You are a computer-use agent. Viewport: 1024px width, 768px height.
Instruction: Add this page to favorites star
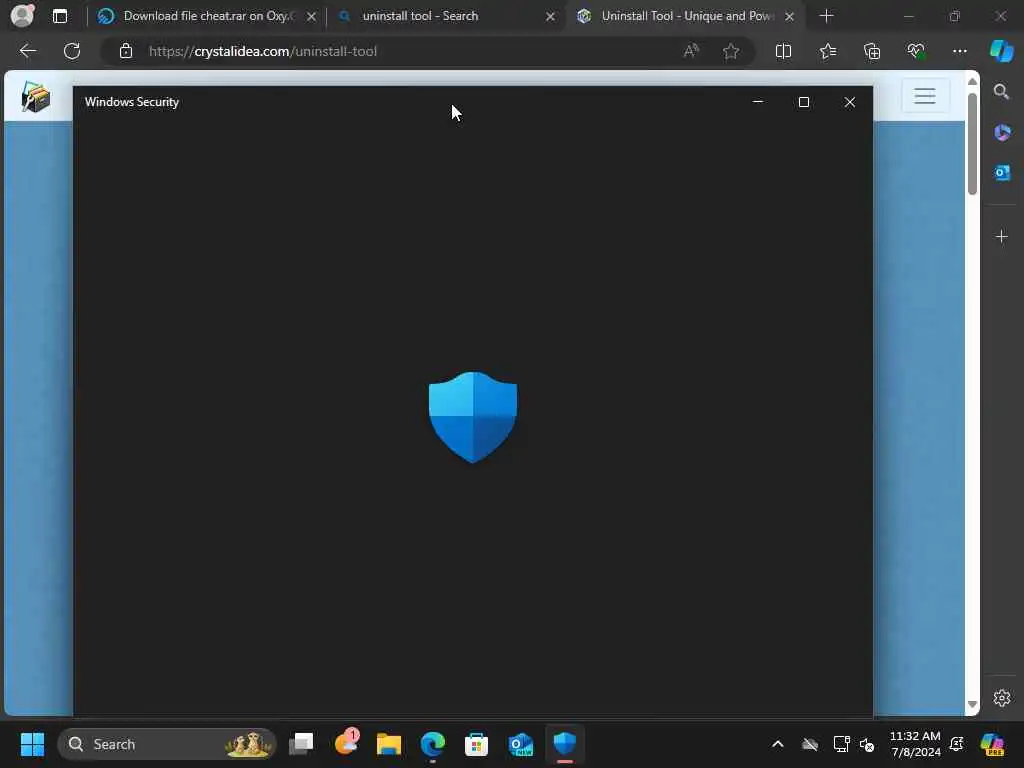[731, 51]
